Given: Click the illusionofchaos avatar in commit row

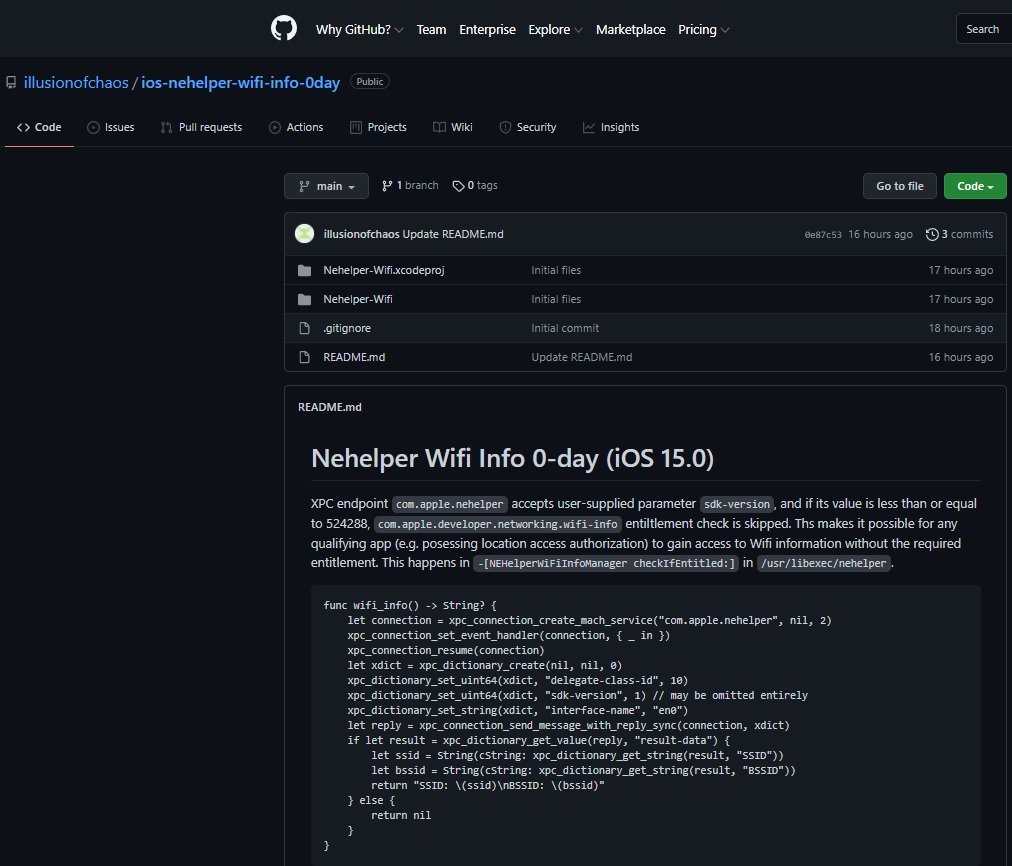Looking at the screenshot, I should pyautogui.click(x=305, y=234).
